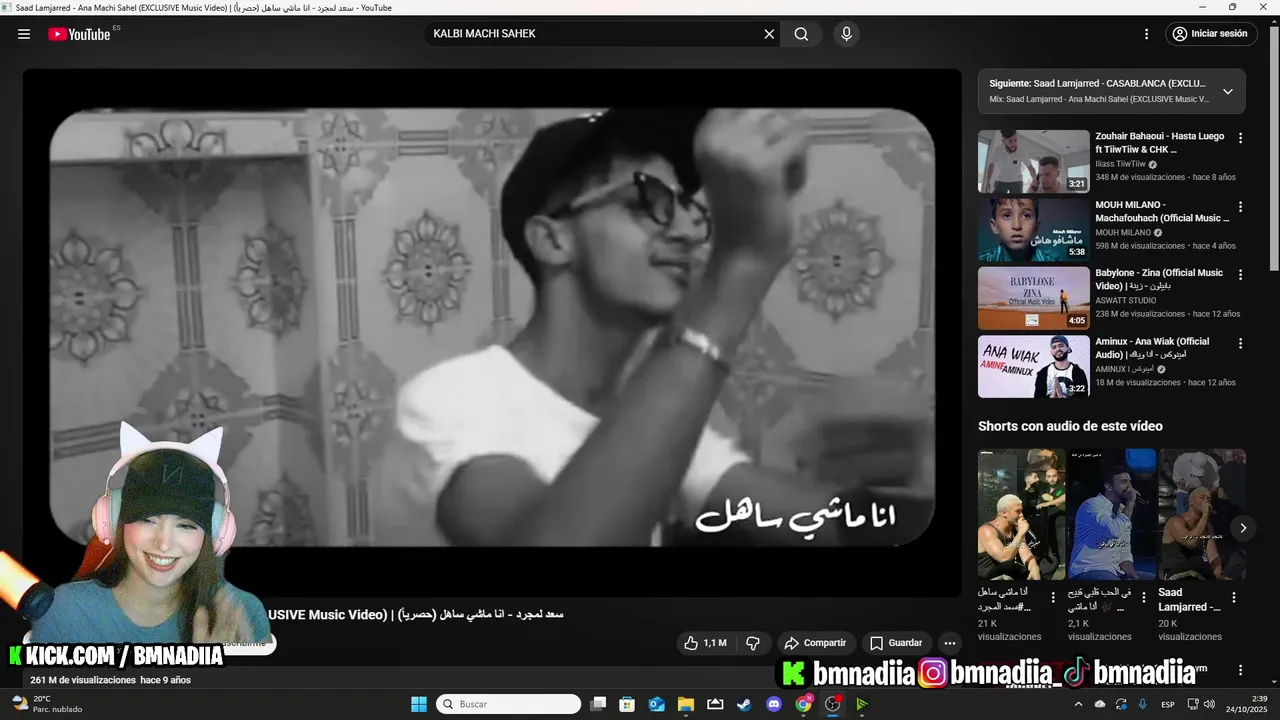Click the ASWATT STUDIO channel name

[x=1126, y=300]
